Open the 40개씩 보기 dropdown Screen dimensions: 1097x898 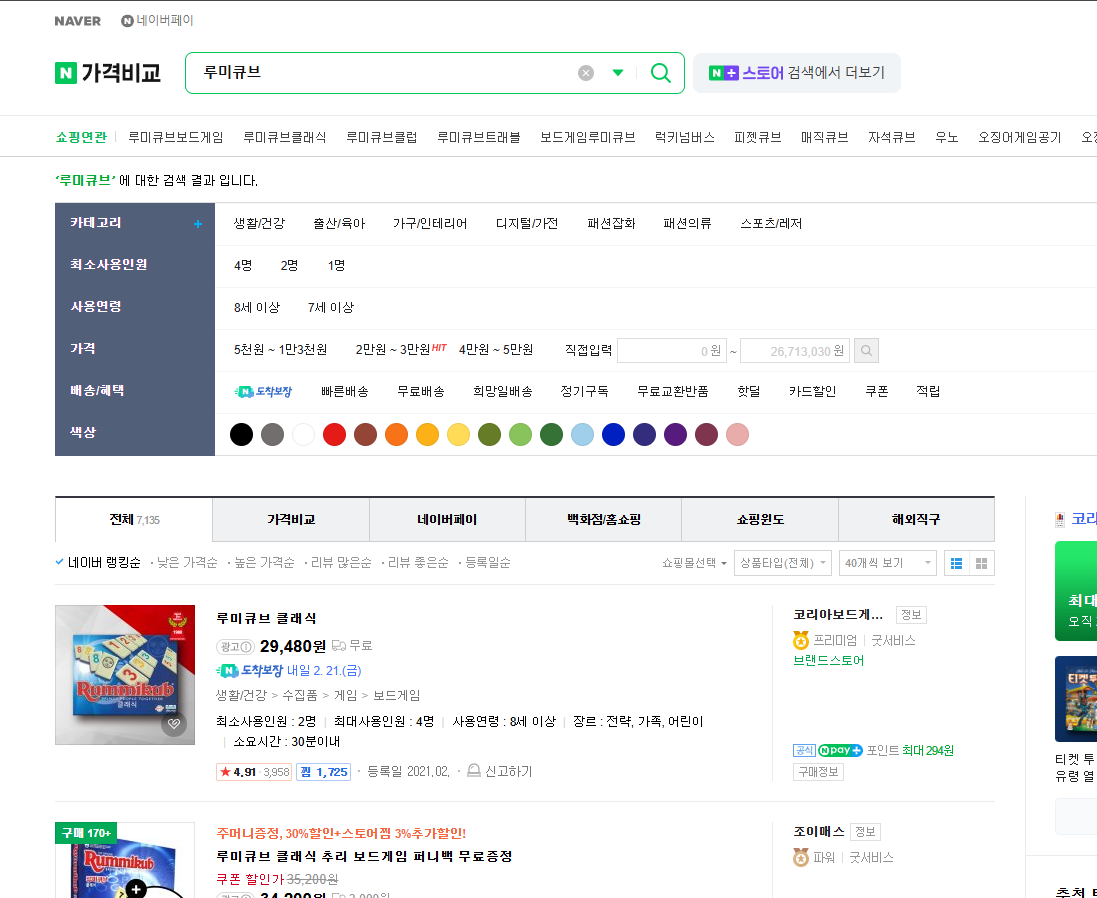pos(887,563)
